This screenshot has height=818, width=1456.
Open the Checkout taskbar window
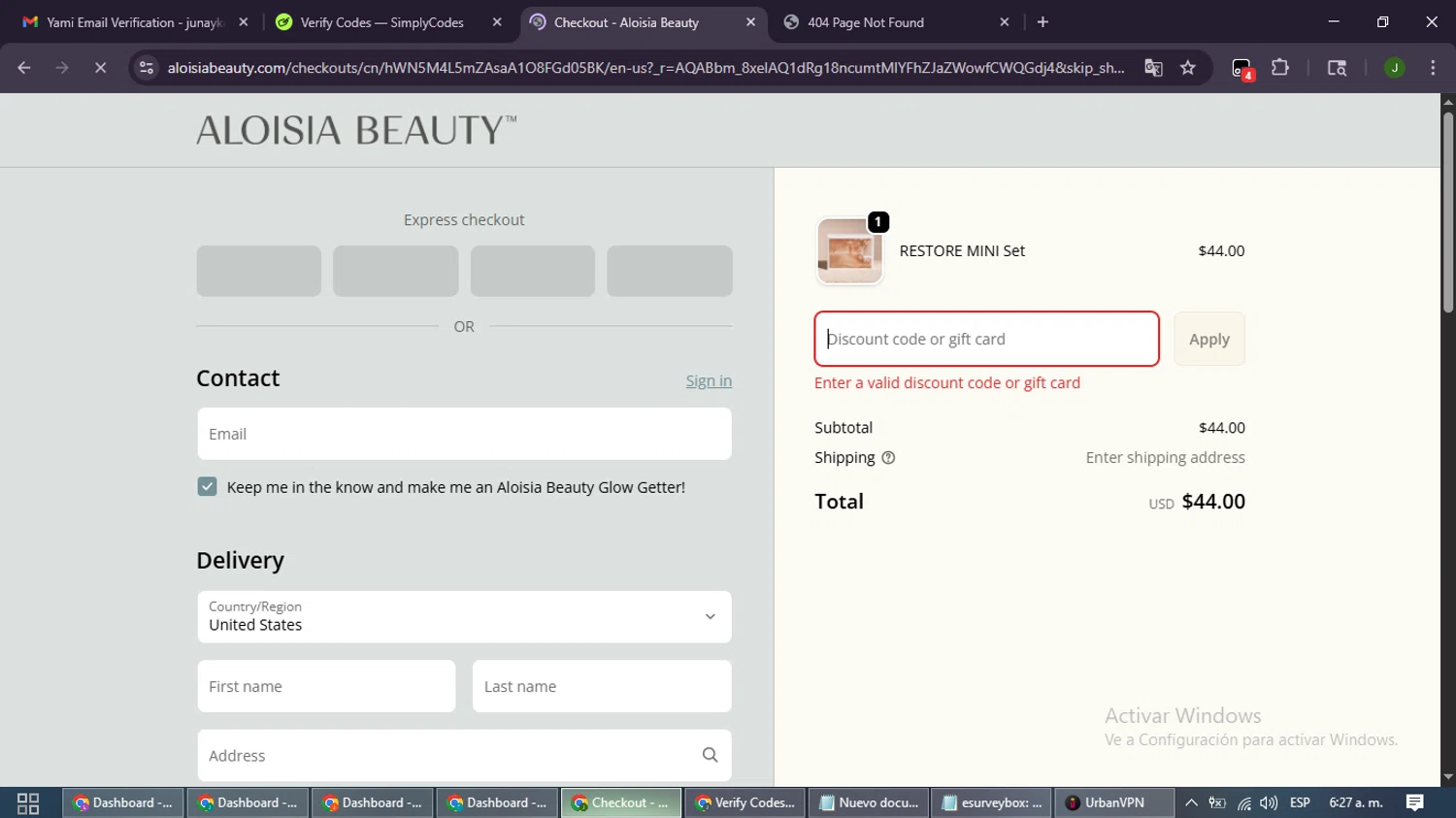pyautogui.click(x=620, y=802)
